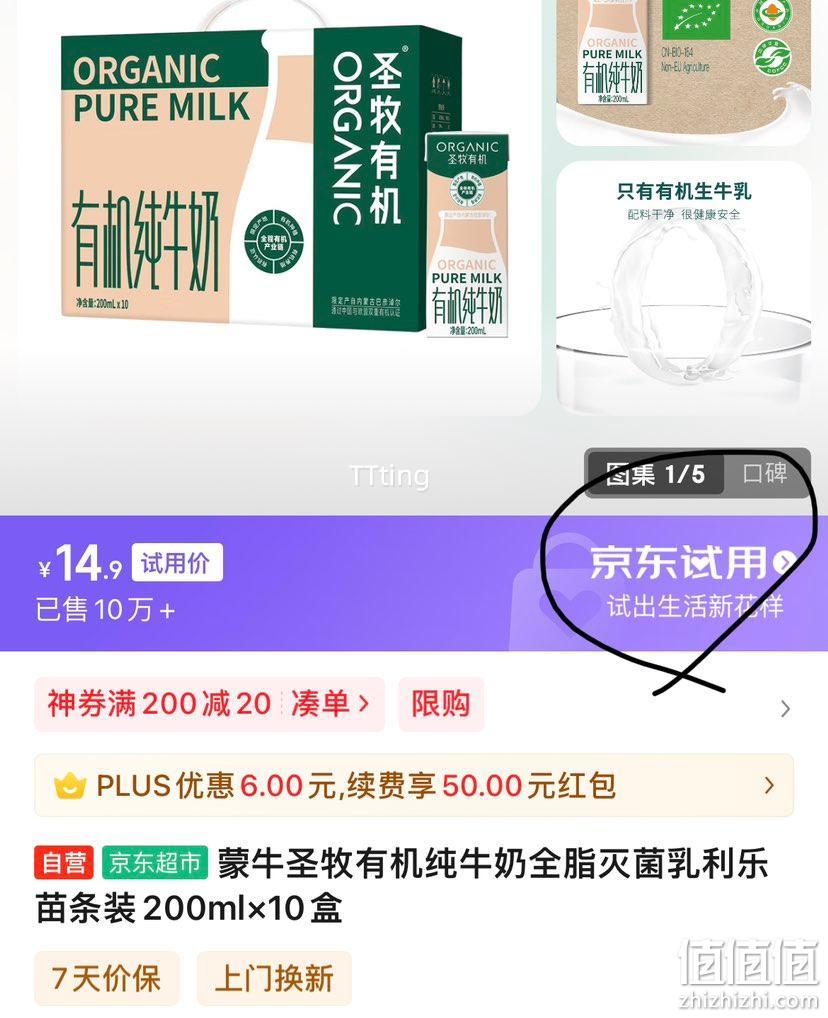Tap the 京东超市 green badge

[155, 863]
